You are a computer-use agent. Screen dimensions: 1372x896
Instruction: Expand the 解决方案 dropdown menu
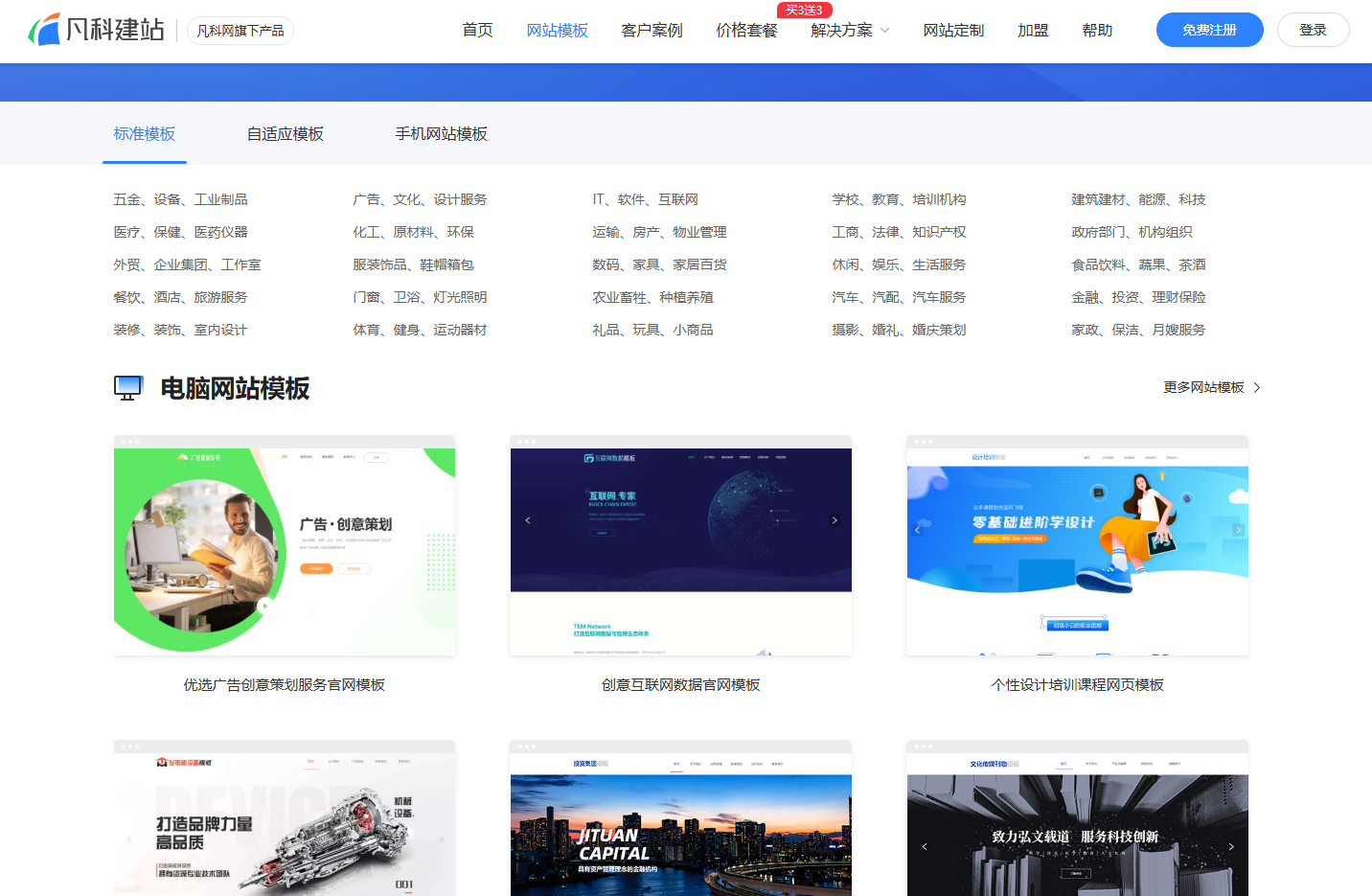coord(850,31)
